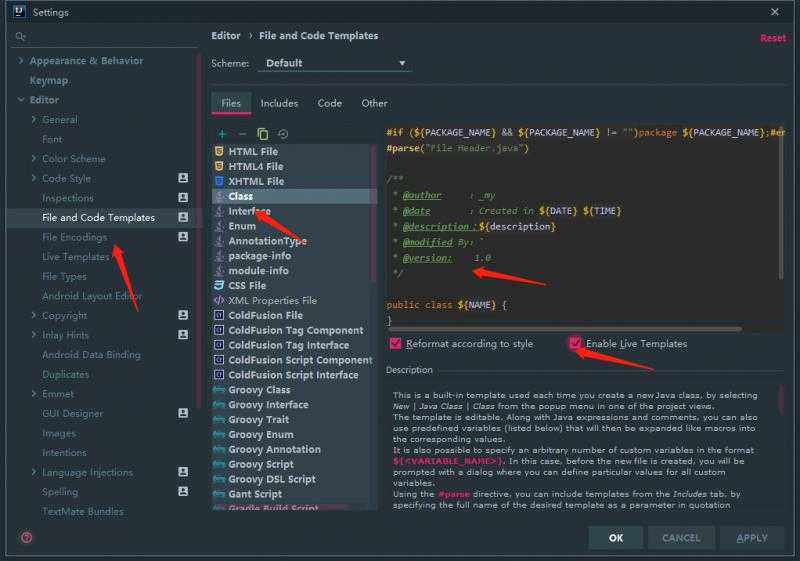Click the XML Properties File icon
This screenshot has height=561, width=800.
(x=219, y=300)
